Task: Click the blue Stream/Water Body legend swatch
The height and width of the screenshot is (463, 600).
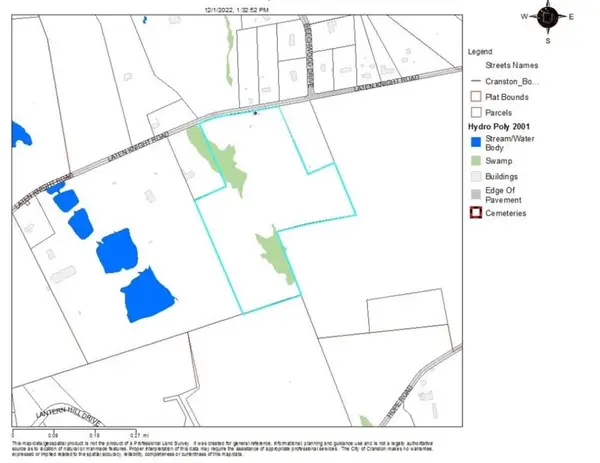Action: (476, 140)
